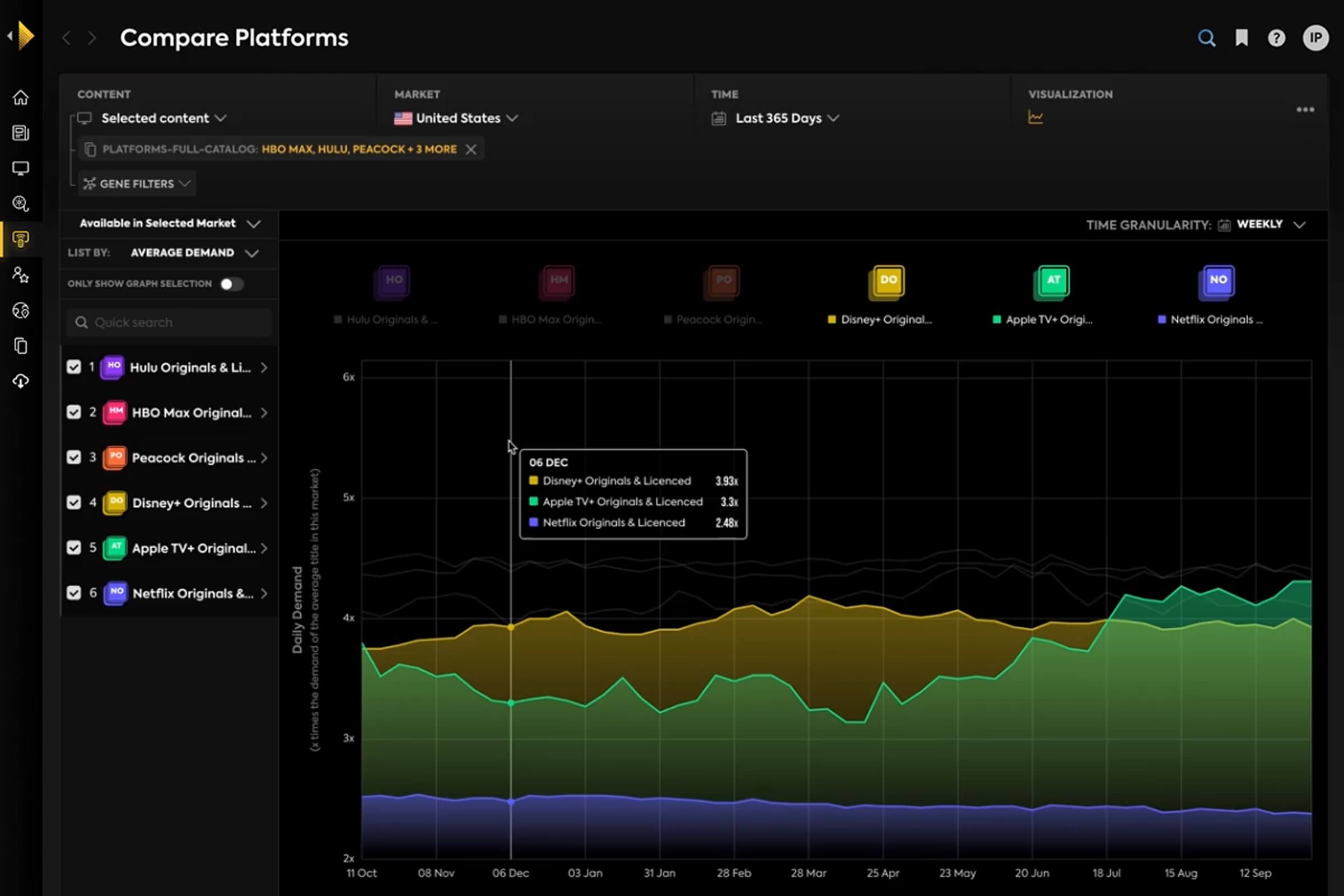The width and height of the screenshot is (1344, 896).
Task: Go forward using the right arrow
Action: [x=92, y=38]
